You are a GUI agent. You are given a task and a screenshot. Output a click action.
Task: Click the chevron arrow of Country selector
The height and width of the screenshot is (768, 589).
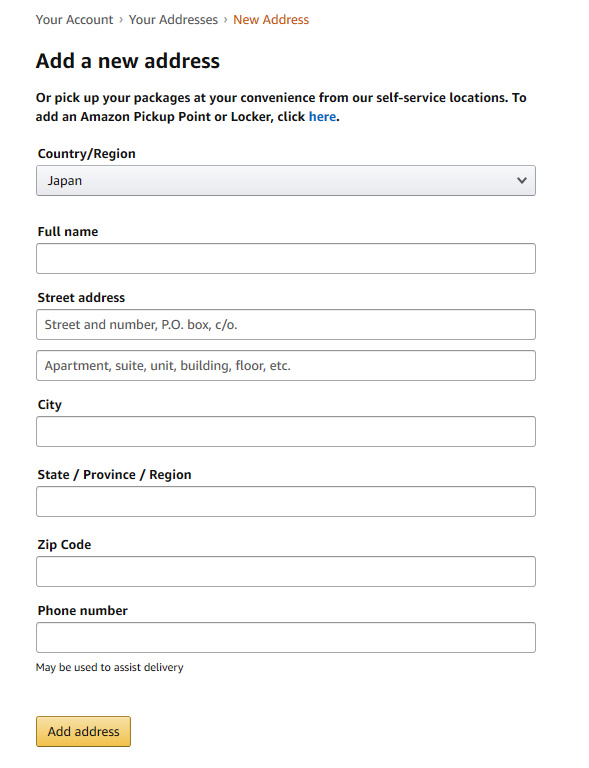(522, 180)
